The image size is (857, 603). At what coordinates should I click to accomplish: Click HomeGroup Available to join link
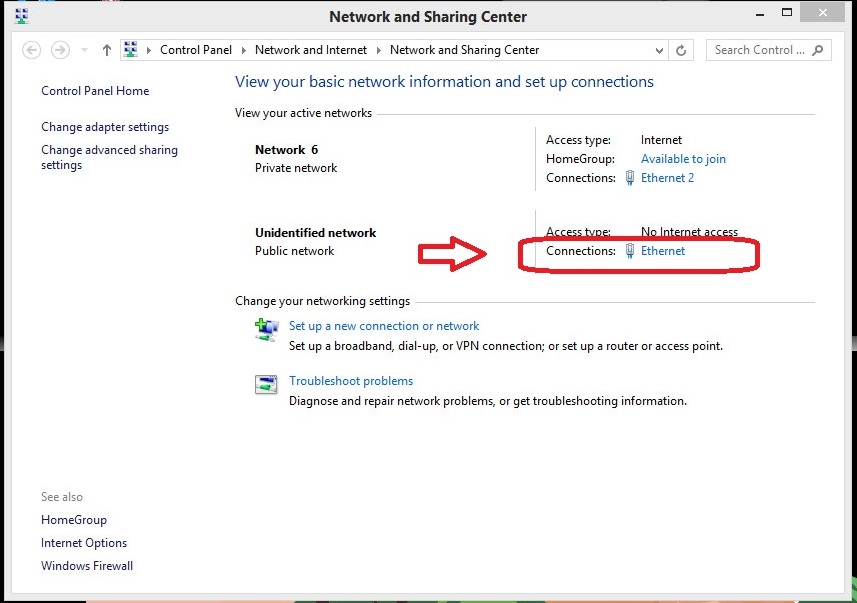[x=683, y=159]
